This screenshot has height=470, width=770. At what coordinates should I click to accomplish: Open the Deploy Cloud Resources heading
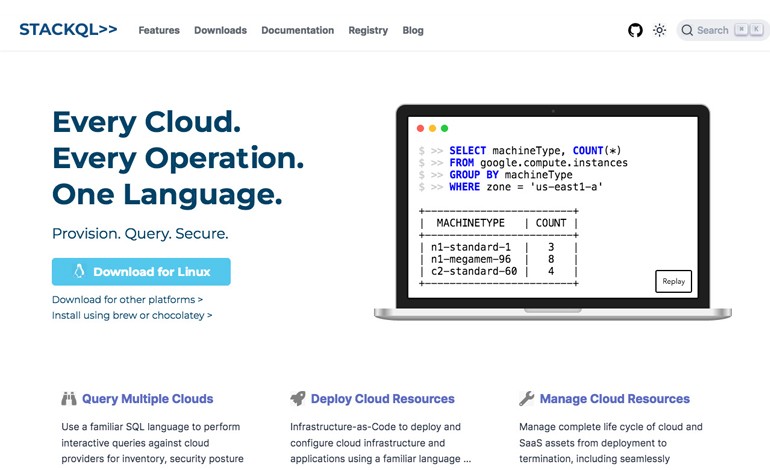click(x=383, y=399)
